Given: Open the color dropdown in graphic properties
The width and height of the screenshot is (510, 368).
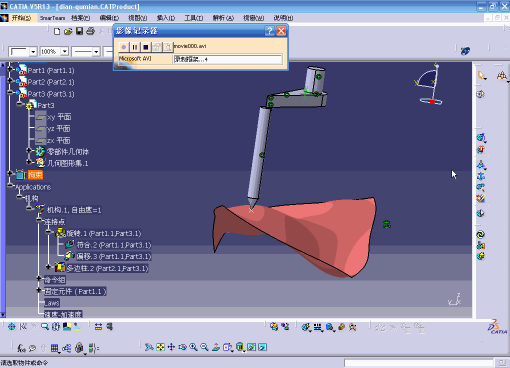Looking at the screenshot, I should (x=33, y=52).
